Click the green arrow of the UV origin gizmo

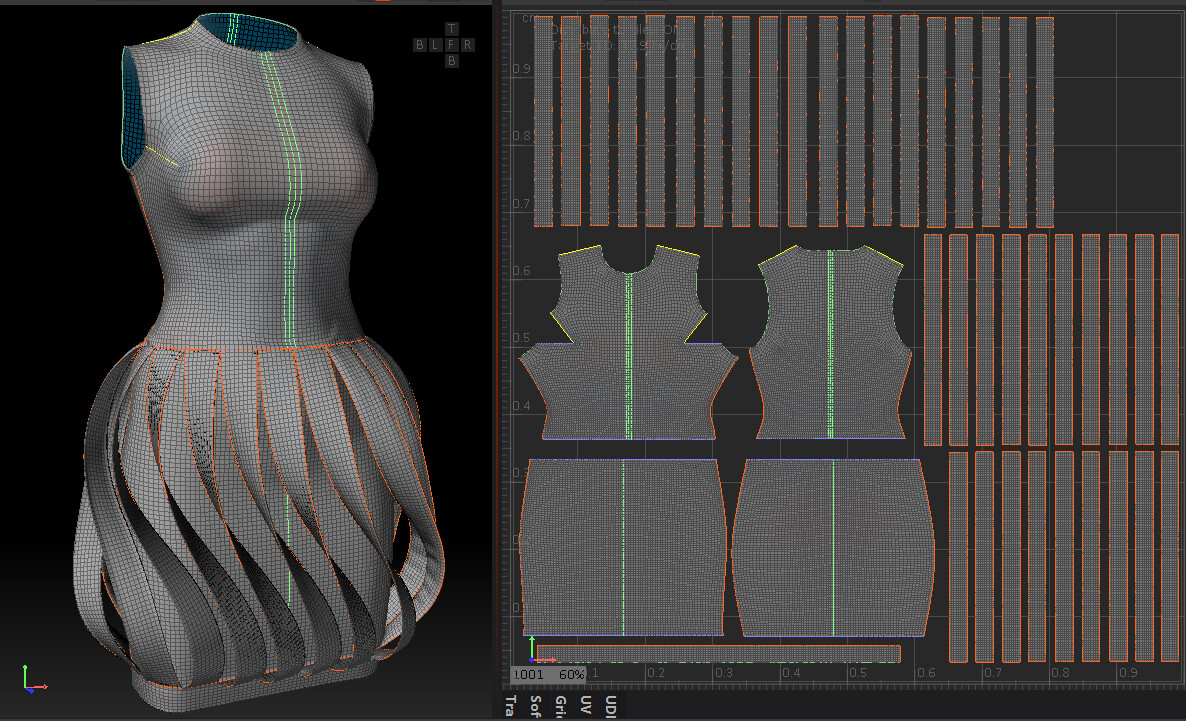(532, 647)
